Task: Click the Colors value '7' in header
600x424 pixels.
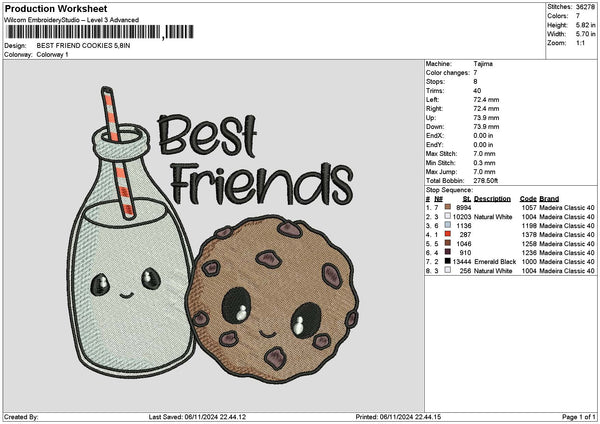Action: [578, 16]
